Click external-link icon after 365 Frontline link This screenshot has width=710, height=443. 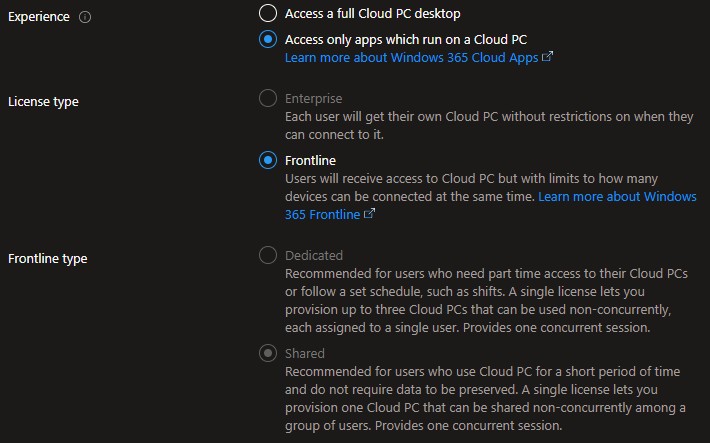point(370,214)
